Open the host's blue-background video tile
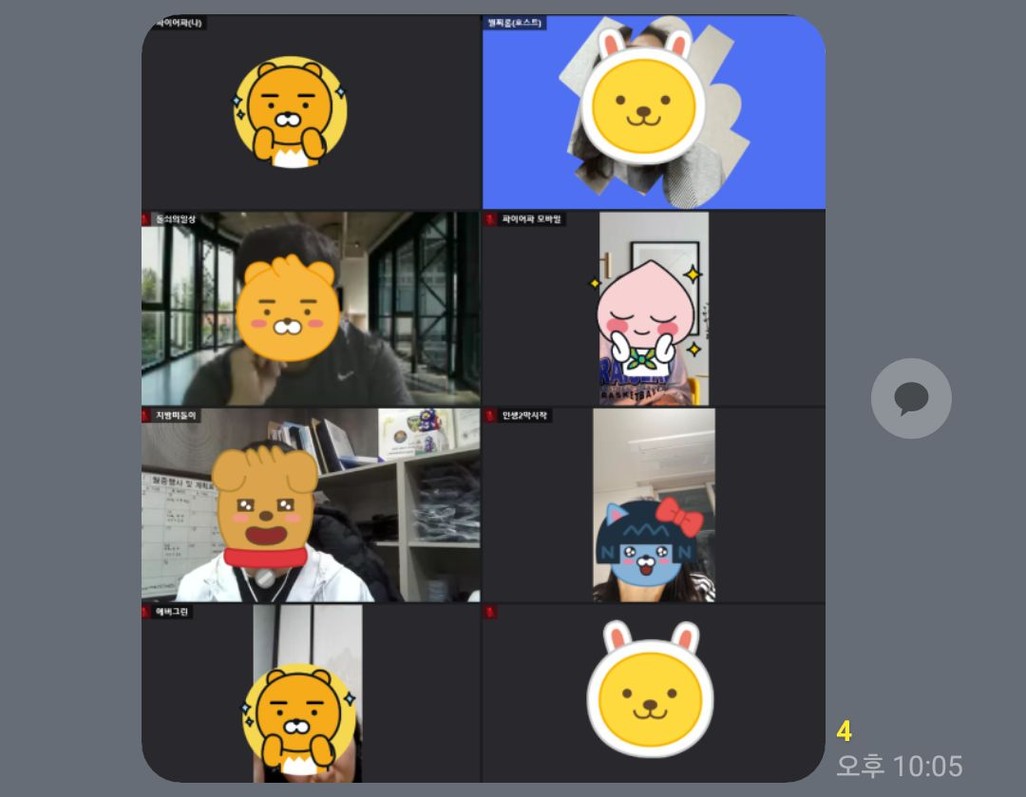Viewport: 1026px width, 797px height. pyautogui.click(x=654, y=112)
